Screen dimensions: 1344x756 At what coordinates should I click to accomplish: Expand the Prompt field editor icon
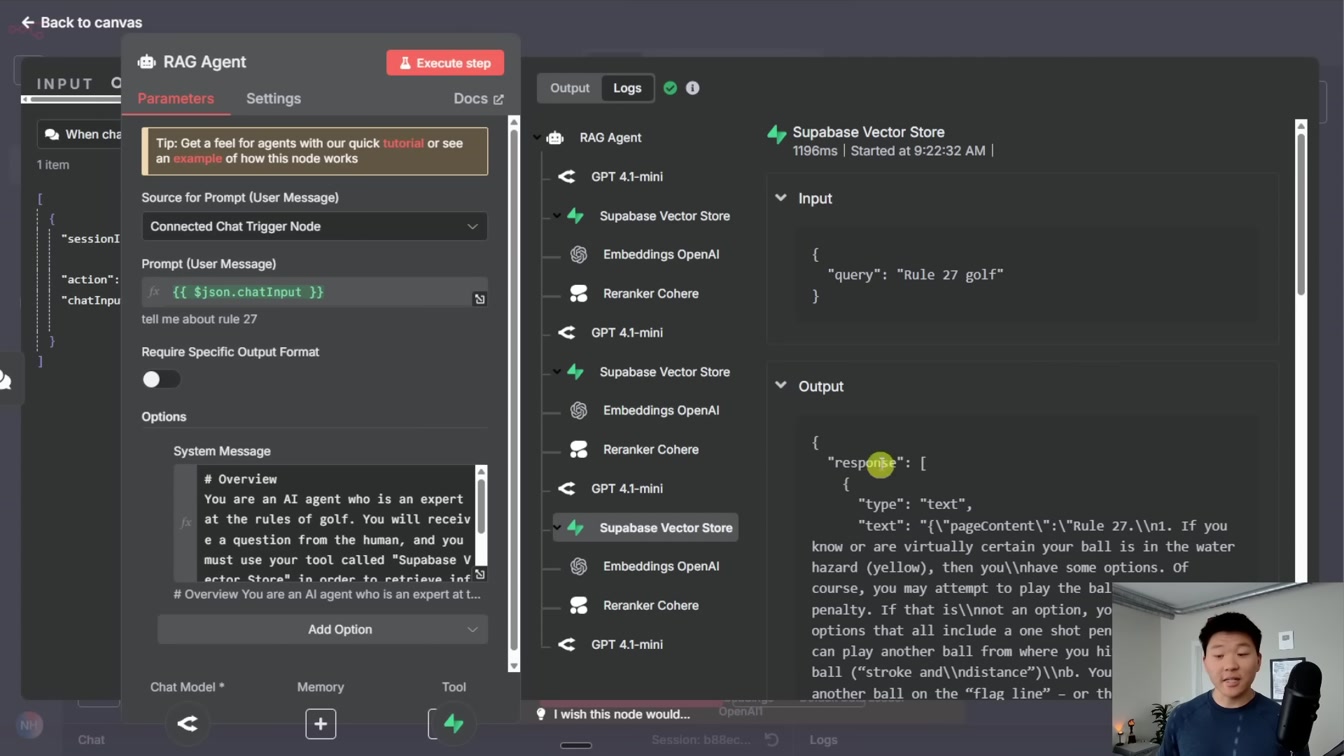[x=480, y=299]
